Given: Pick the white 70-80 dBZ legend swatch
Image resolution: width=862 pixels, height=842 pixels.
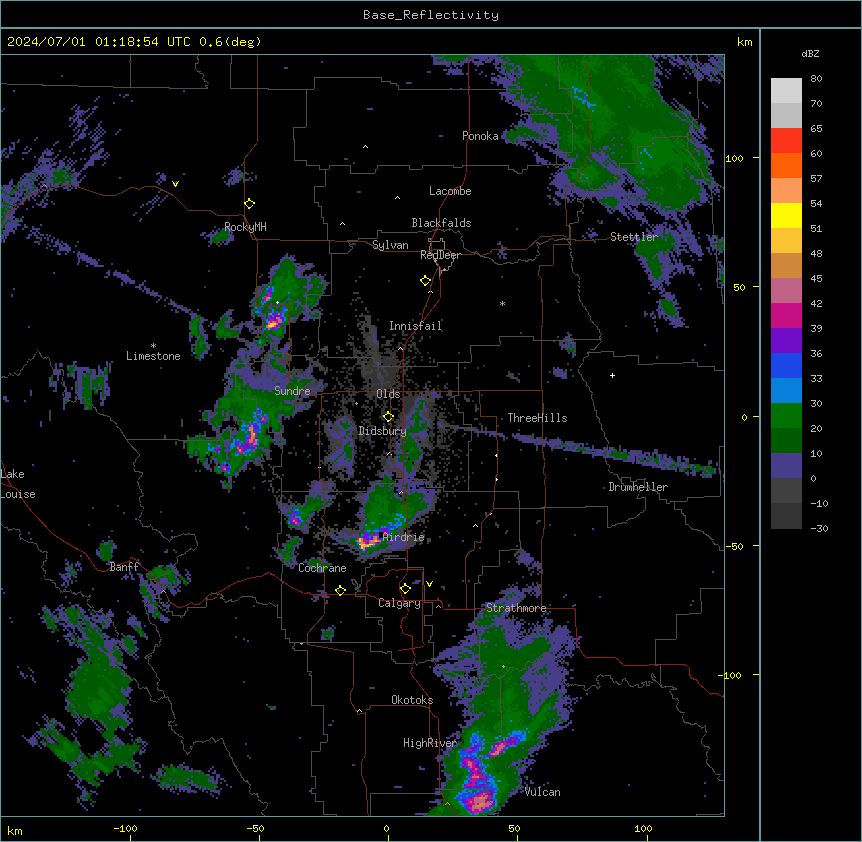Looking at the screenshot, I should (786, 91).
